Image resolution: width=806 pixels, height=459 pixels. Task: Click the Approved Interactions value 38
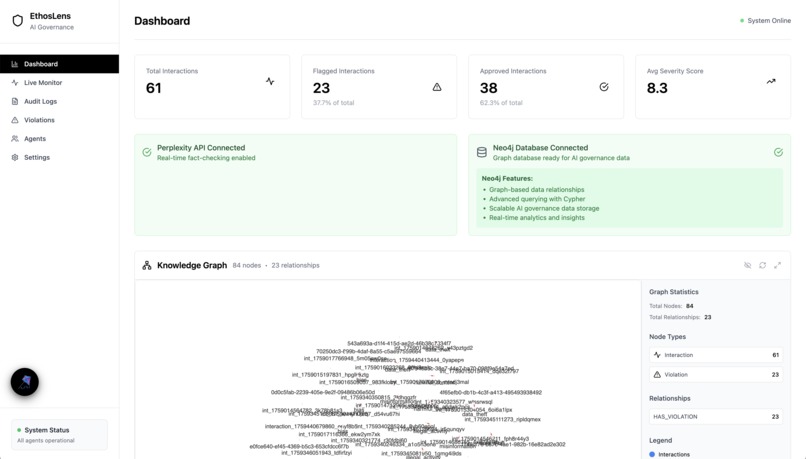pos(488,88)
